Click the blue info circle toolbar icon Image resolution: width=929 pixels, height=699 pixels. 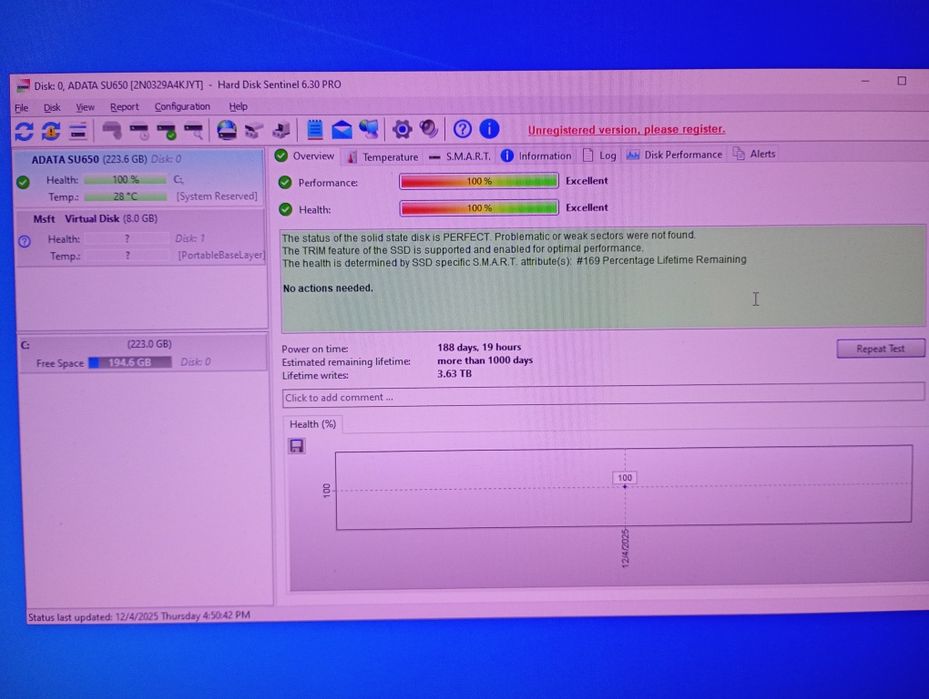489,129
